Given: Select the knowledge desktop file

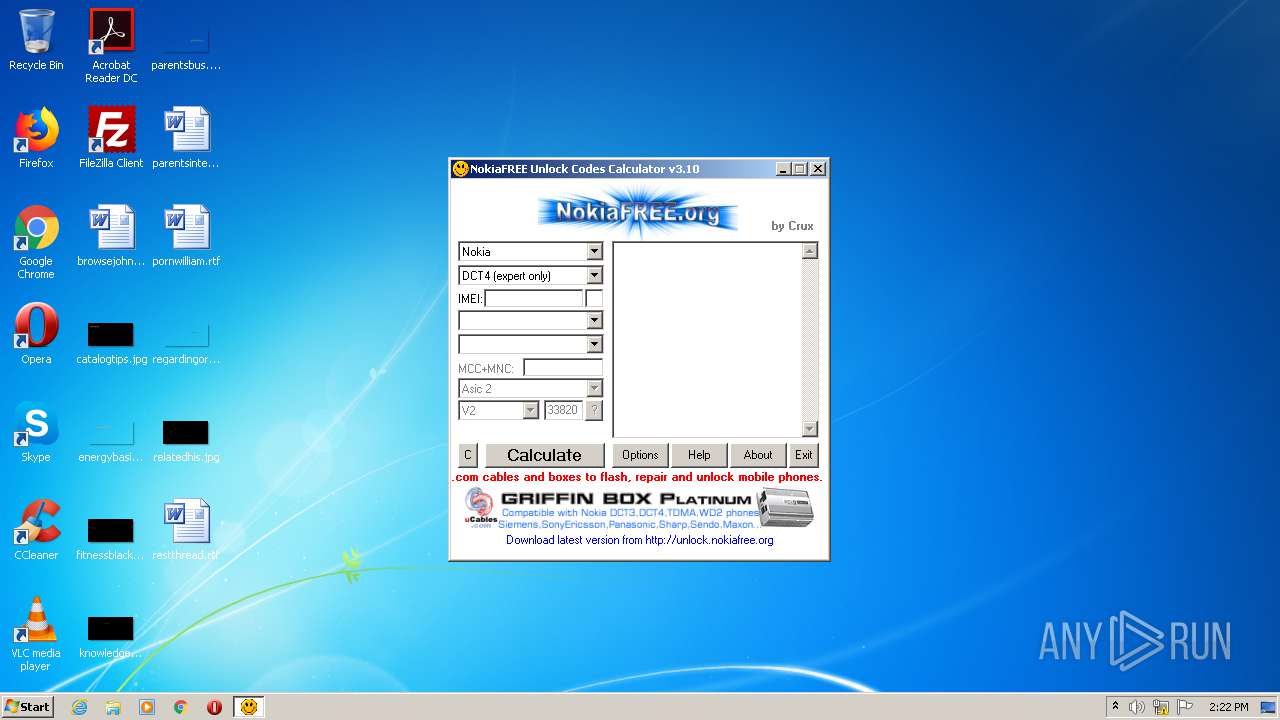Looking at the screenshot, I should [x=111, y=636].
